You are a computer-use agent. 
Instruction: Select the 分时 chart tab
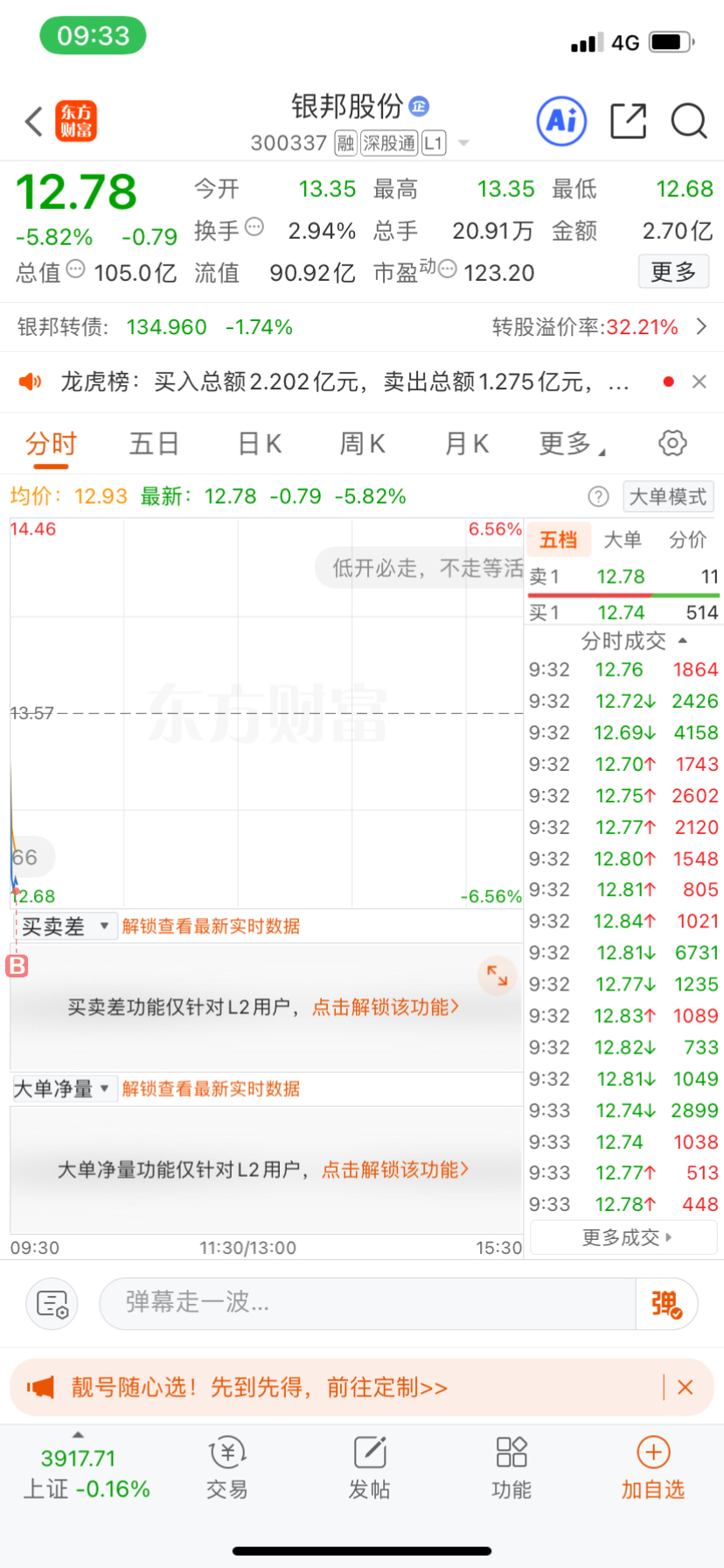pyautogui.click(x=51, y=444)
